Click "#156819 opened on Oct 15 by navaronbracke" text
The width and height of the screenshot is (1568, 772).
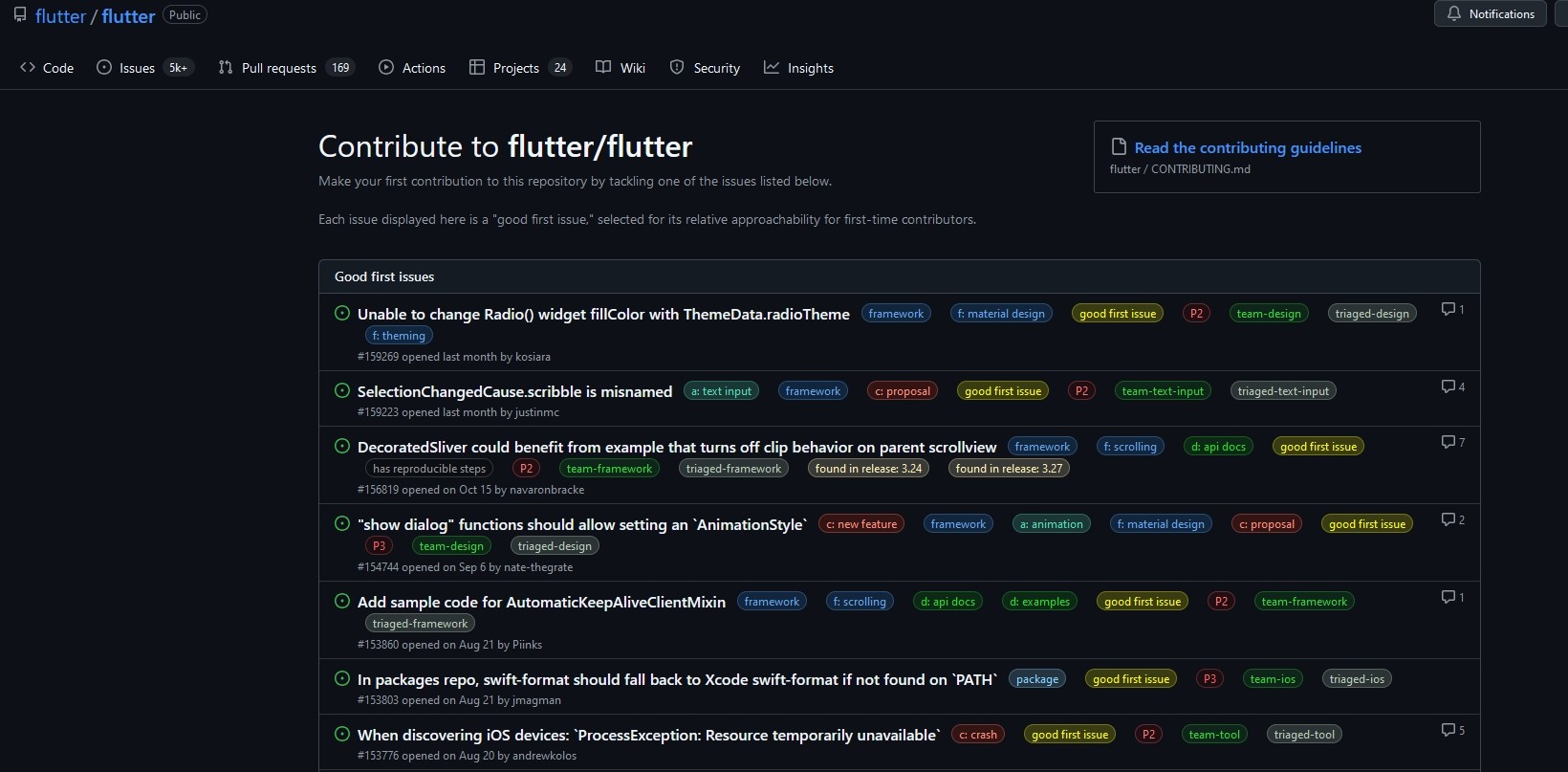pos(470,490)
